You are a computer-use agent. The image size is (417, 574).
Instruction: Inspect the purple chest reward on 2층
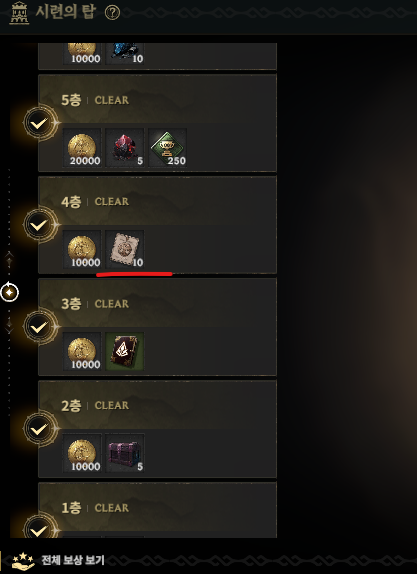(124, 453)
